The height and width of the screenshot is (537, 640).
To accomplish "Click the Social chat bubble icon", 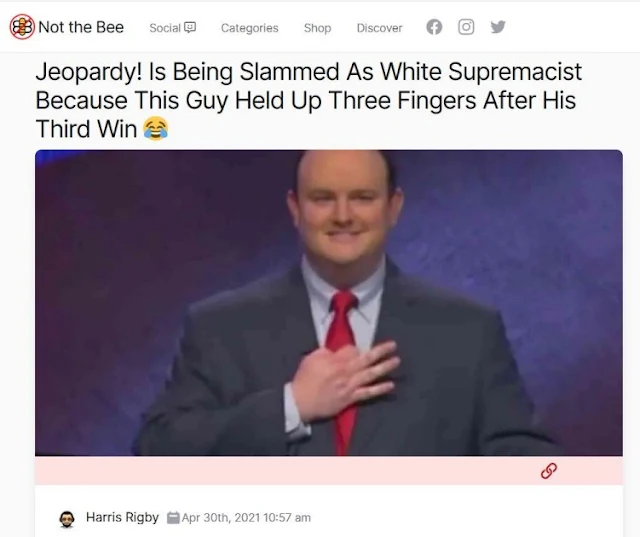I will point(190,27).
